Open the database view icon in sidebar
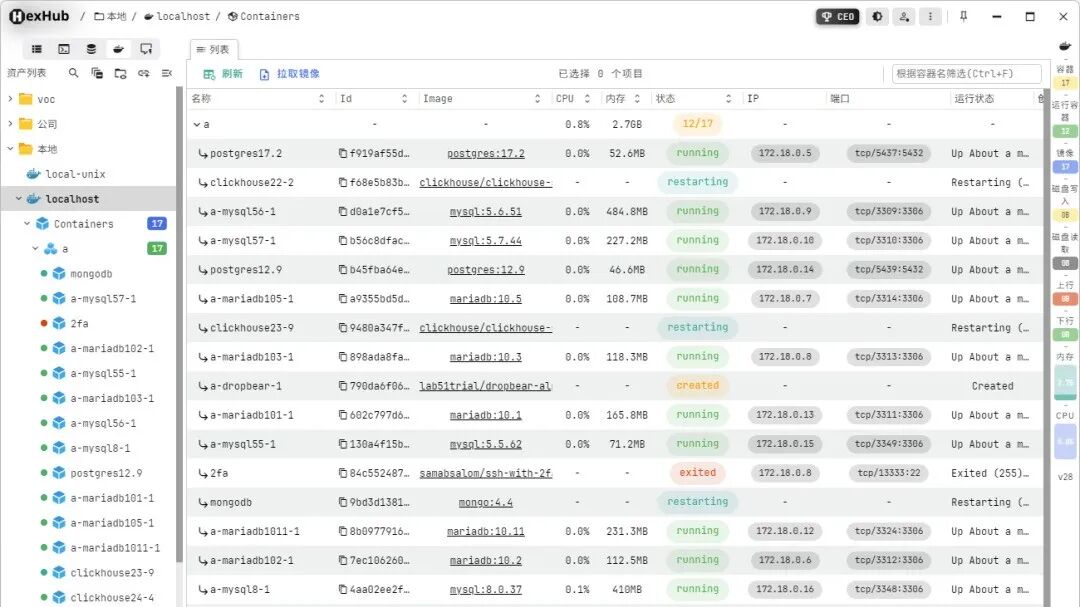This screenshot has height=607, width=1080. pyautogui.click(x=91, y=49)
